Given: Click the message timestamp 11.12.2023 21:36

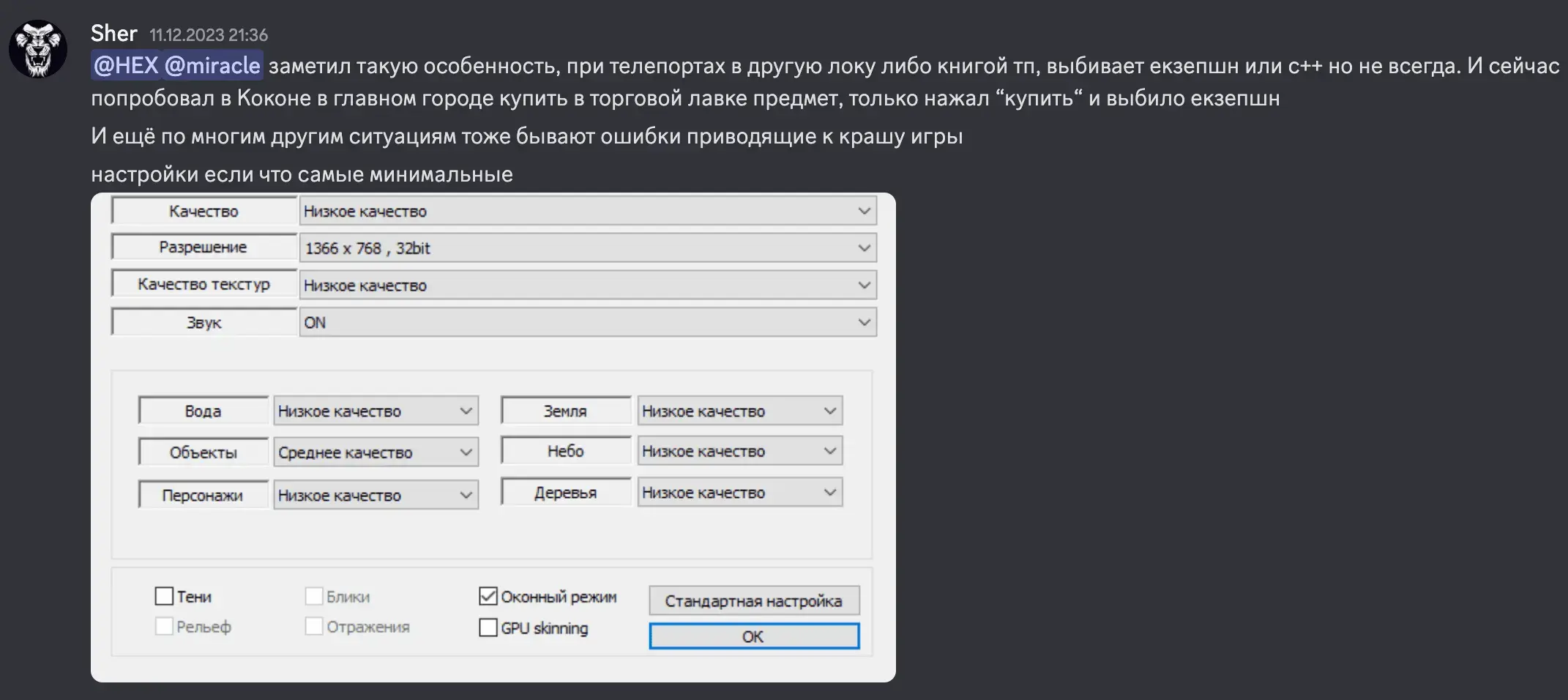Looking at the screenshot, I should coord(209,35).
